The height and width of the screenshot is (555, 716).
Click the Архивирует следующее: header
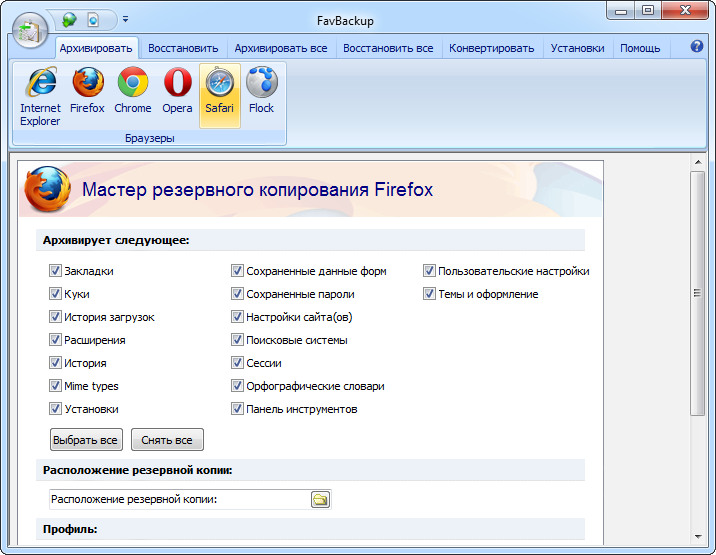[x=311, y=240]
